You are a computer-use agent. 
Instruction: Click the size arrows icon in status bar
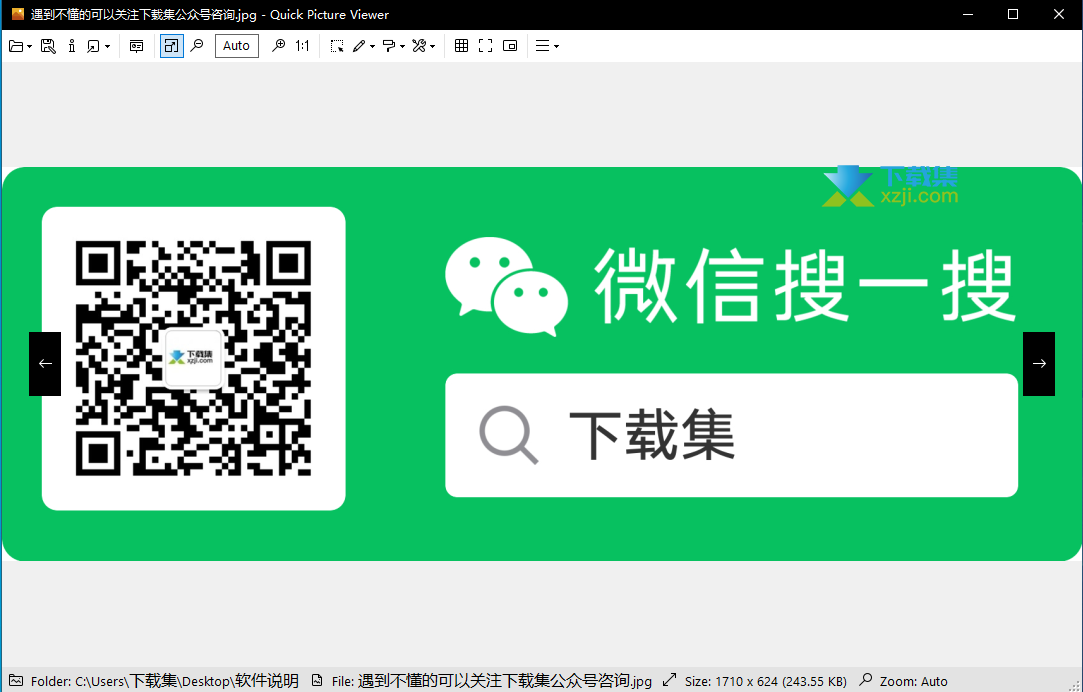pyautogui.click(x=669, y=680)
